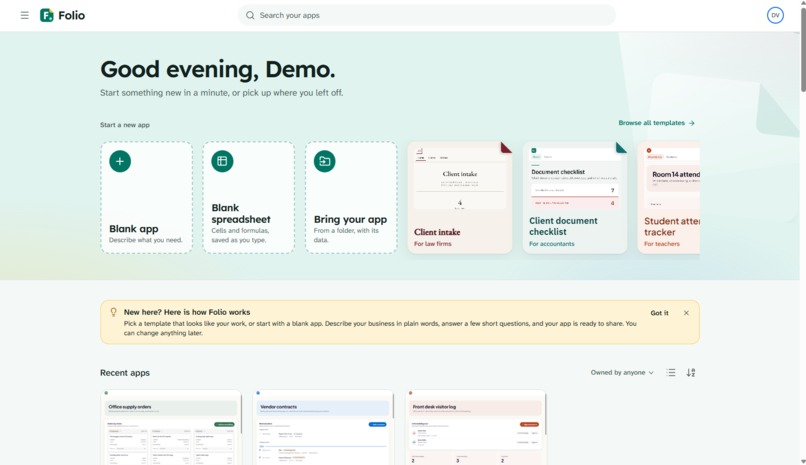Image resolution: width=806 pixels, height=465 pixels.
Task: Dismiss the tip banner with the X
Action: [x=686, y=313]
